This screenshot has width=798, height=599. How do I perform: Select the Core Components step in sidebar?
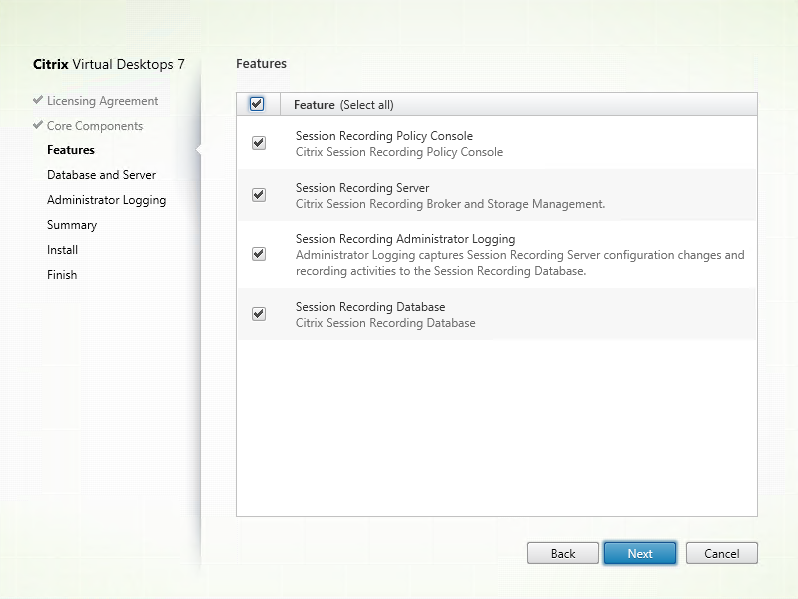95,126
